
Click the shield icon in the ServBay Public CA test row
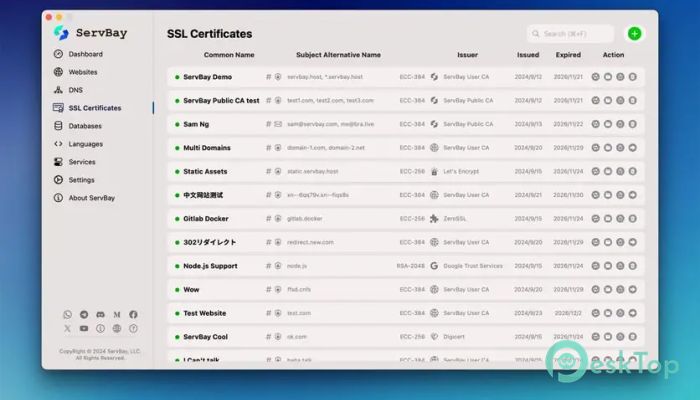coord(278,100)
